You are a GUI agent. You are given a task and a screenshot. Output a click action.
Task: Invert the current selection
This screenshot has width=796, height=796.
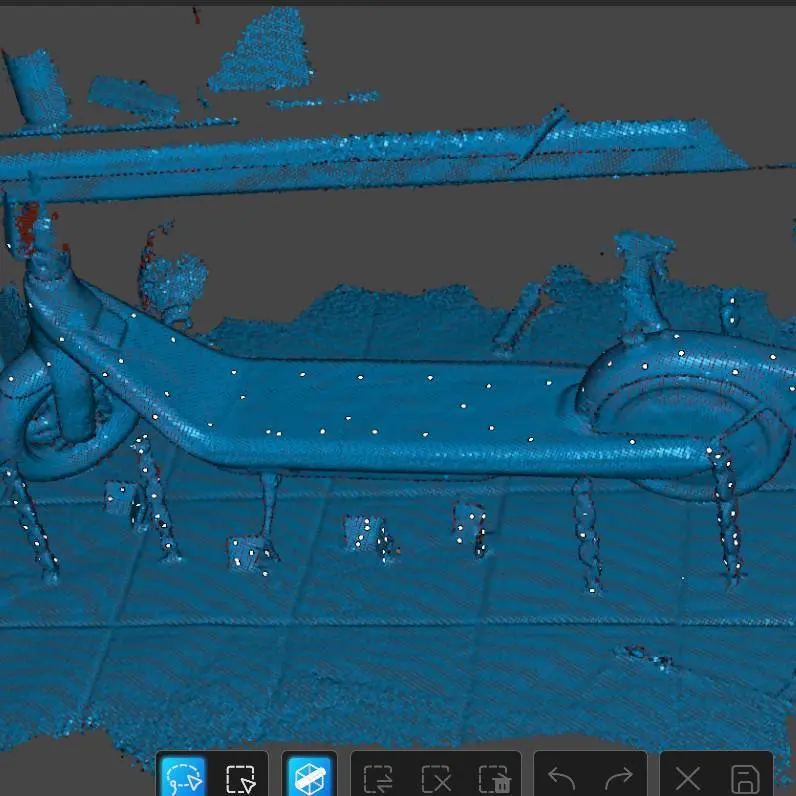[x=378, y=778]
